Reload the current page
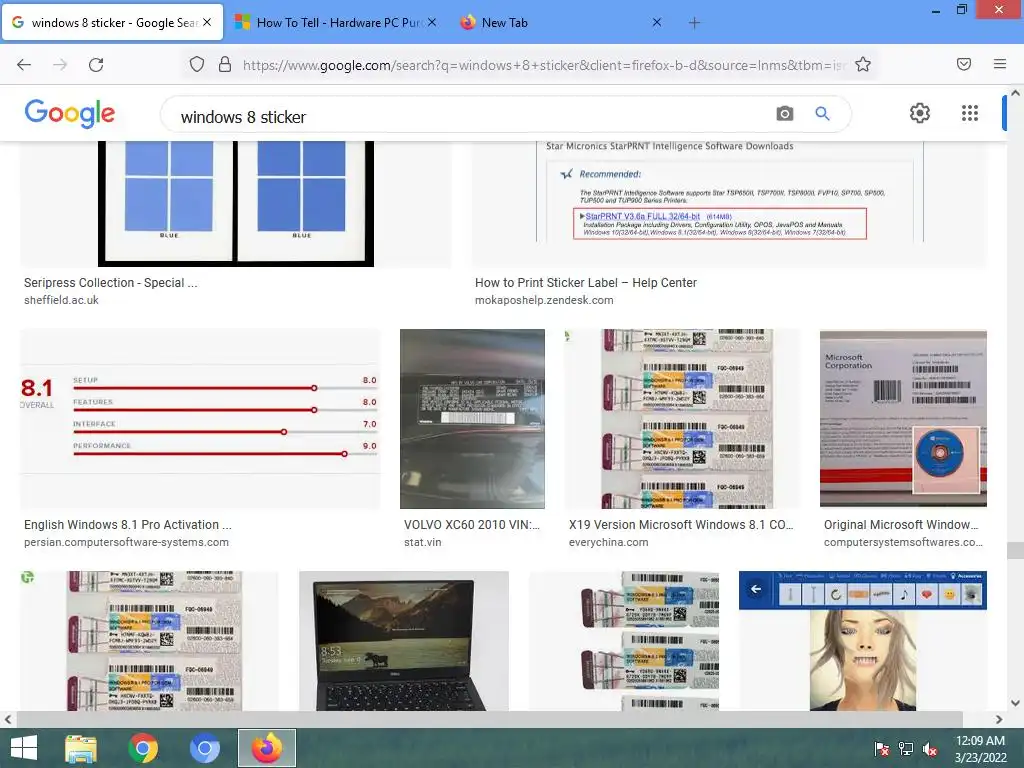 point(96,65)
